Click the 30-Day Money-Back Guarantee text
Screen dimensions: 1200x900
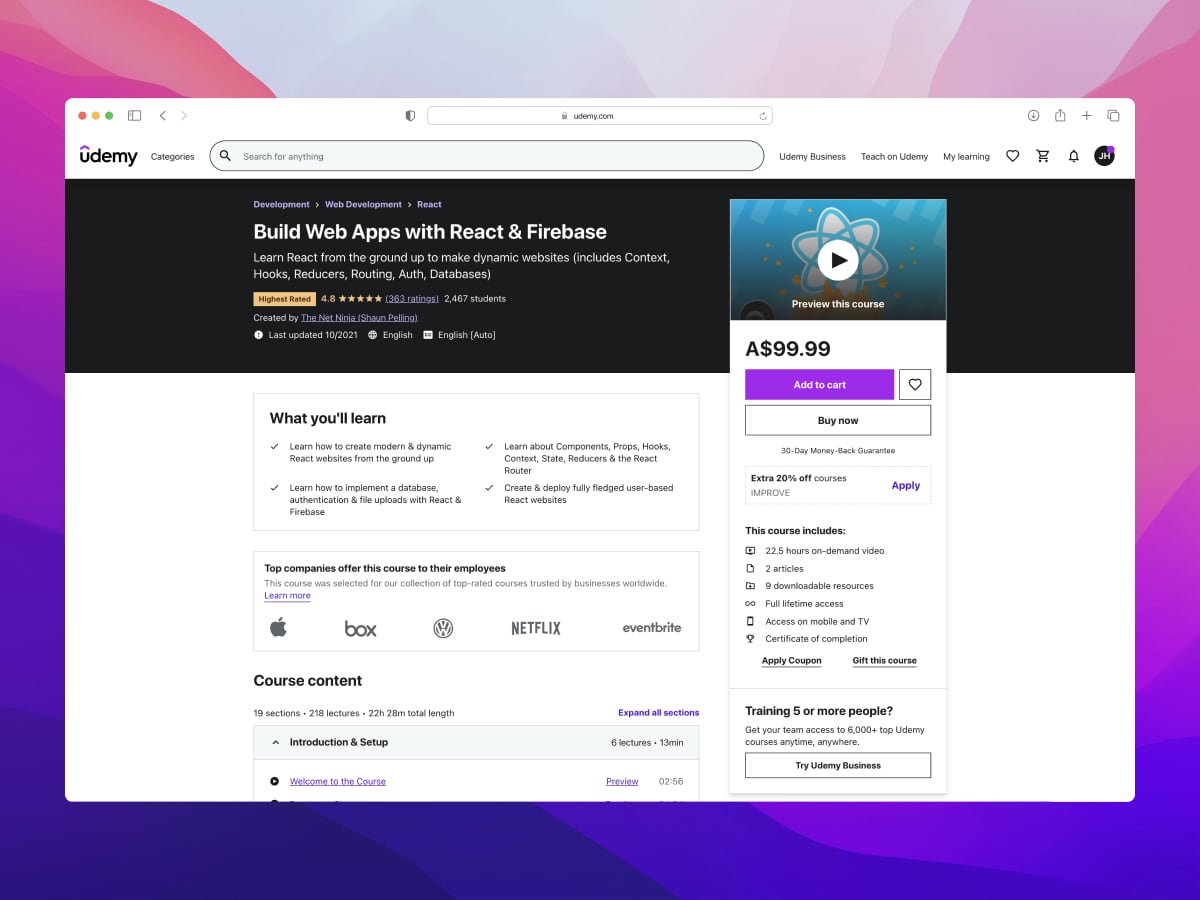pos(838,451)
